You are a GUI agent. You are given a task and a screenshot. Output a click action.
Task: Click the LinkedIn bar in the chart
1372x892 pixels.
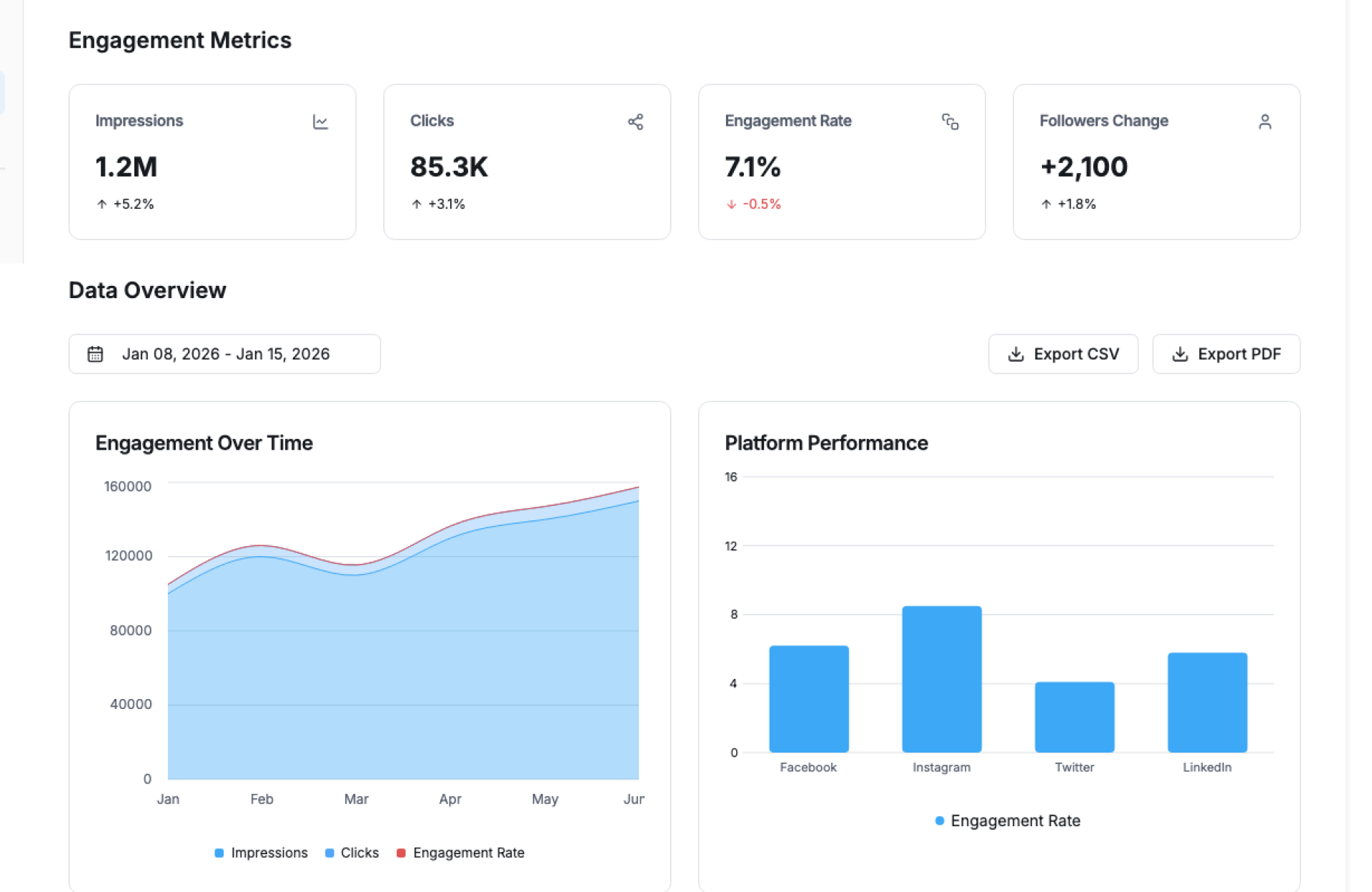tap(1207, 702)
